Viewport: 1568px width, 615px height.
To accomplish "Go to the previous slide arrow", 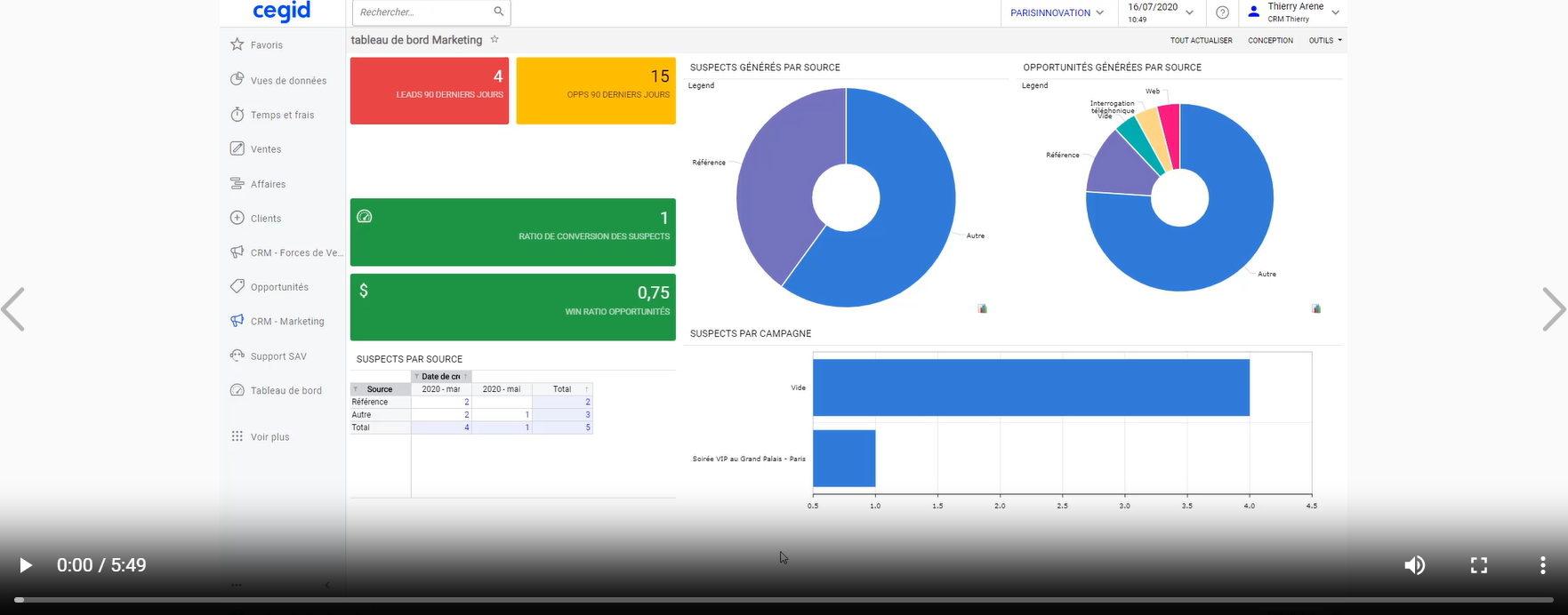I will [x=13, y=309].
